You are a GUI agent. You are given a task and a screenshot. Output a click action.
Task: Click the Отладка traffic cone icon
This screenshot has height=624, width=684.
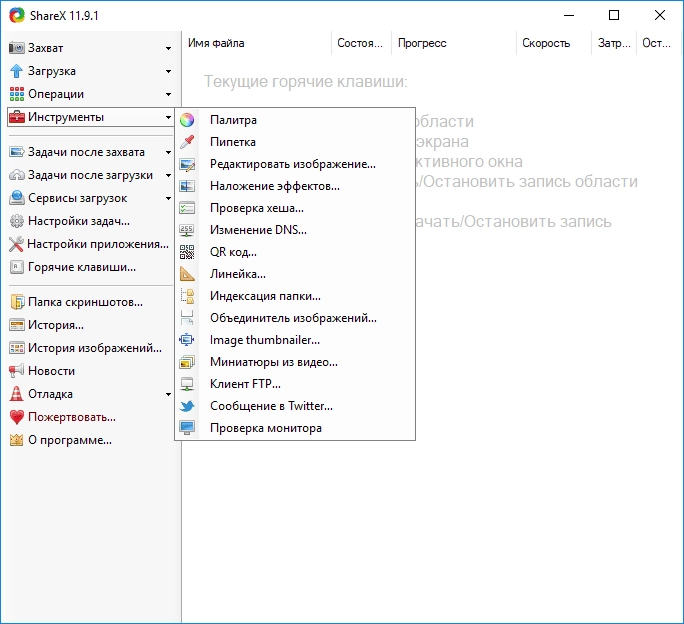click(x=17, y=394)
